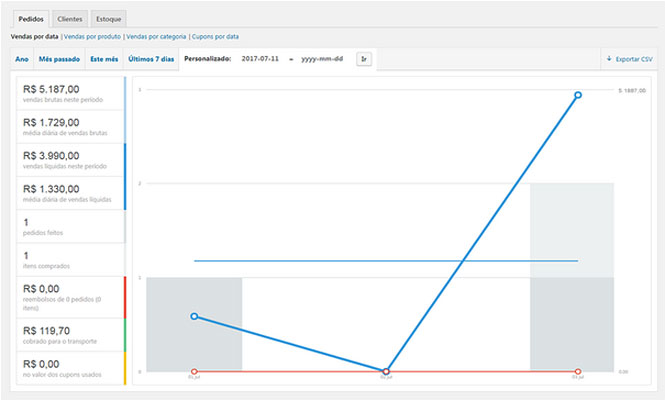Switch to the Clientes tab

70,18
